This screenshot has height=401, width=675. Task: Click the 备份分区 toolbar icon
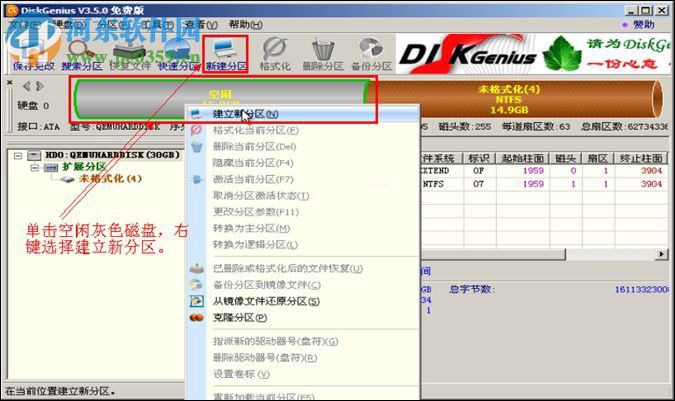pos(372,54)
